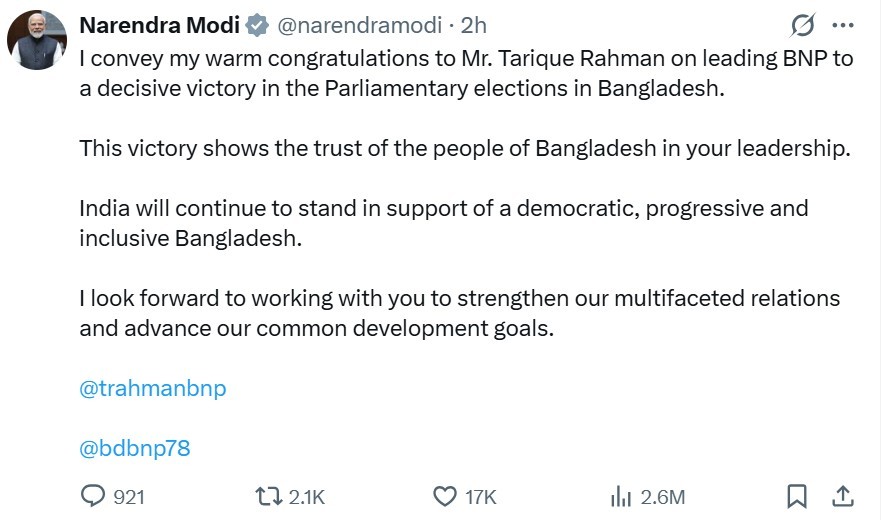
Task: Open the view analytics bar chart icon
Action: 621,496
